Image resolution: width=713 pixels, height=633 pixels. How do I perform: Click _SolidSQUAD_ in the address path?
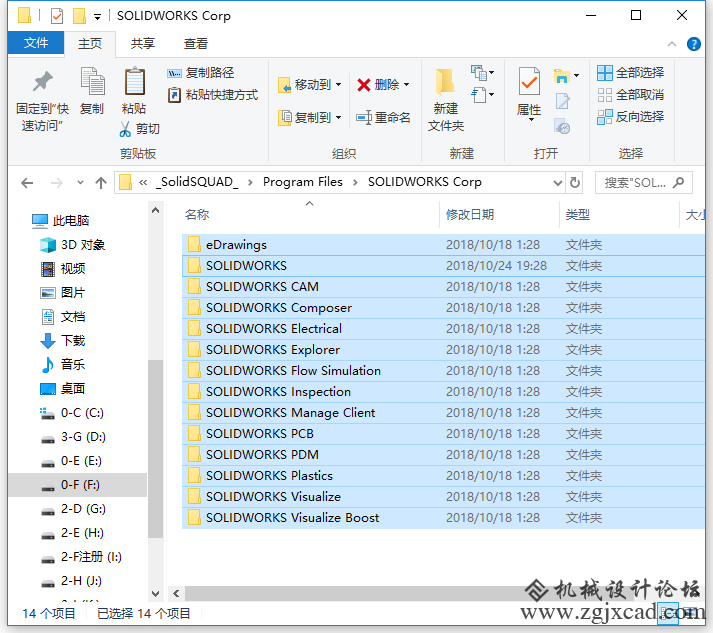pyautogui.click(x=197, y=182)
